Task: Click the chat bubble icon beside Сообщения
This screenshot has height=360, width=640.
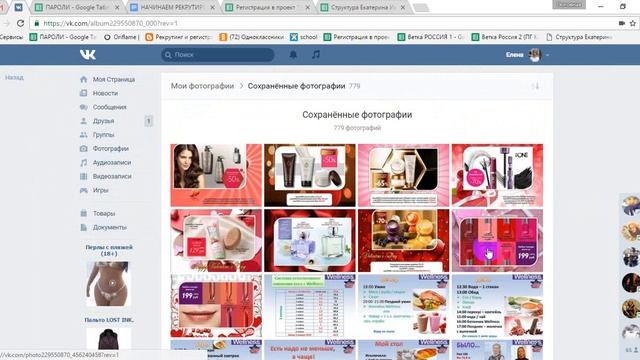Action: pos(84,107)
